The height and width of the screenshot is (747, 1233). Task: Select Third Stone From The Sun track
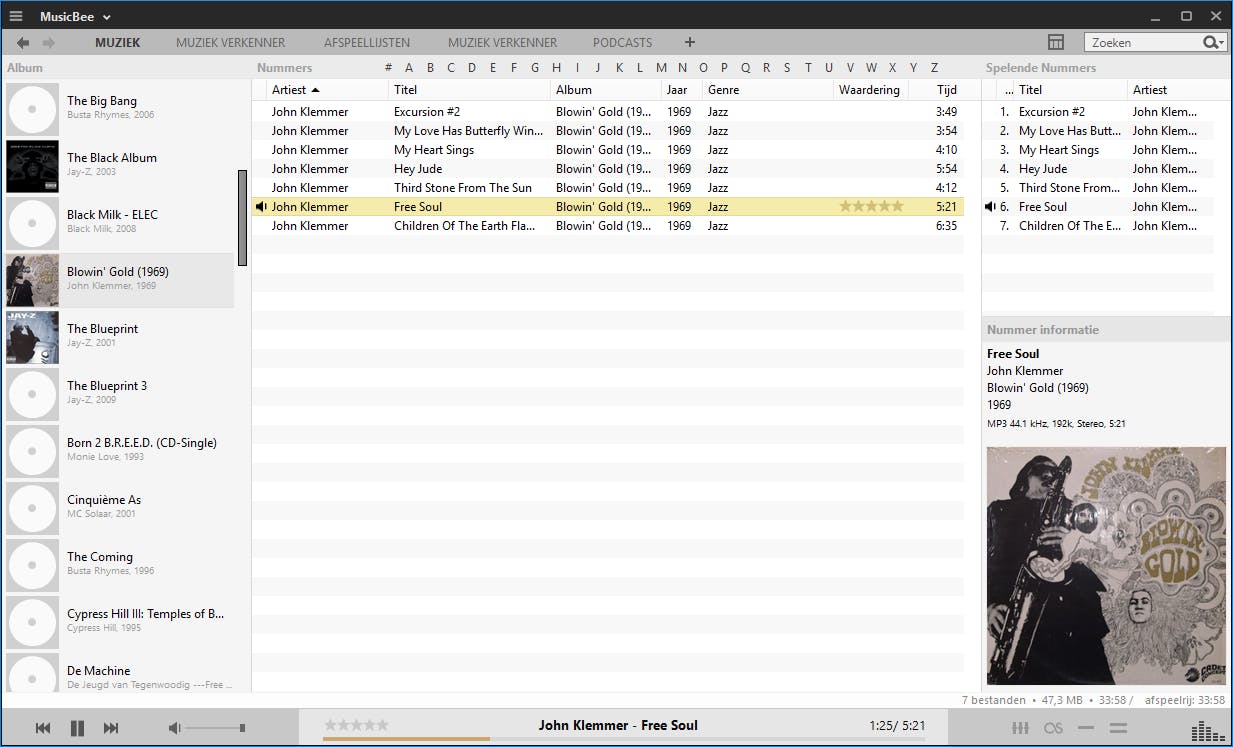608,188
